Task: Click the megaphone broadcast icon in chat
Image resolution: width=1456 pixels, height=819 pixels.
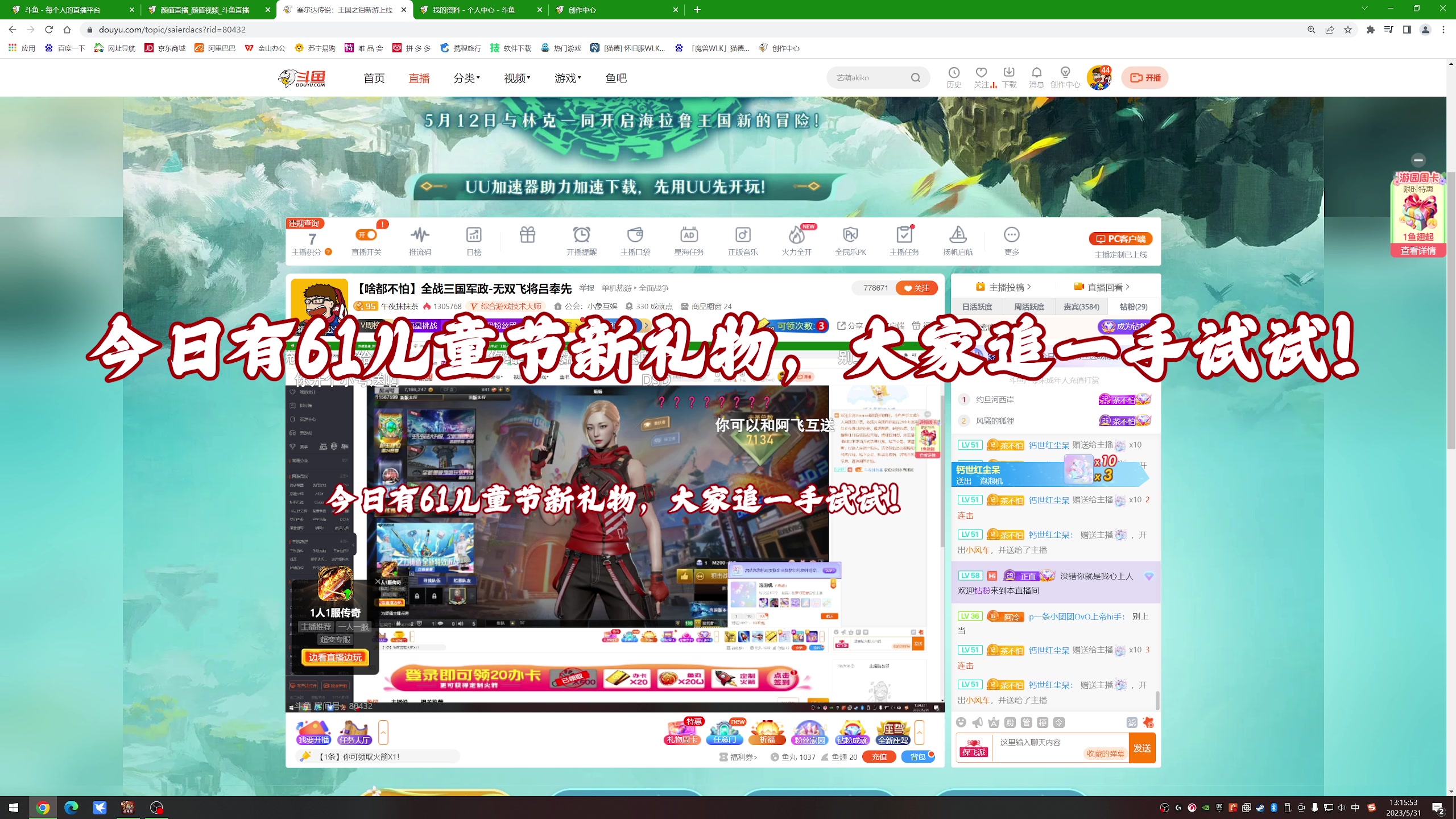Action: (977, 722)
